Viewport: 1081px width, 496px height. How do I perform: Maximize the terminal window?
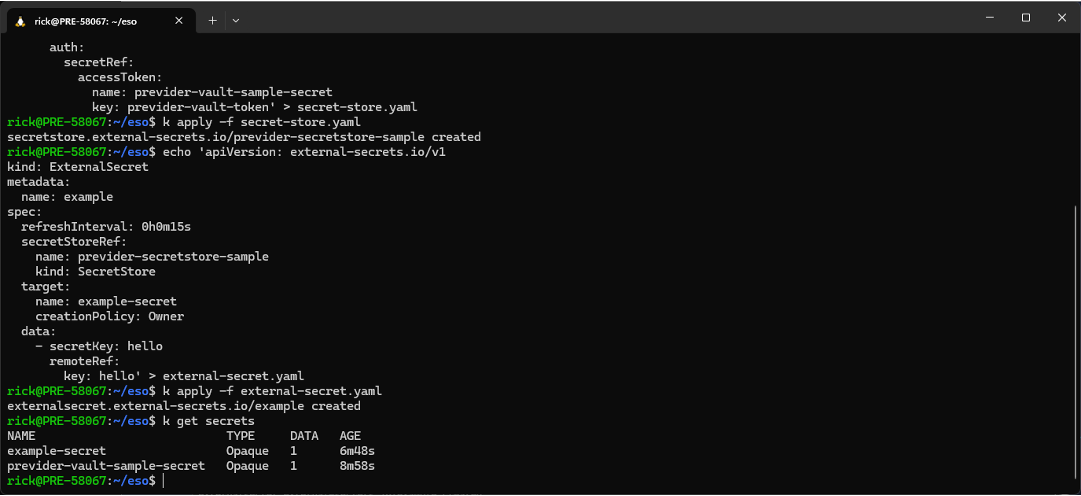click(x=1026, y=18)
